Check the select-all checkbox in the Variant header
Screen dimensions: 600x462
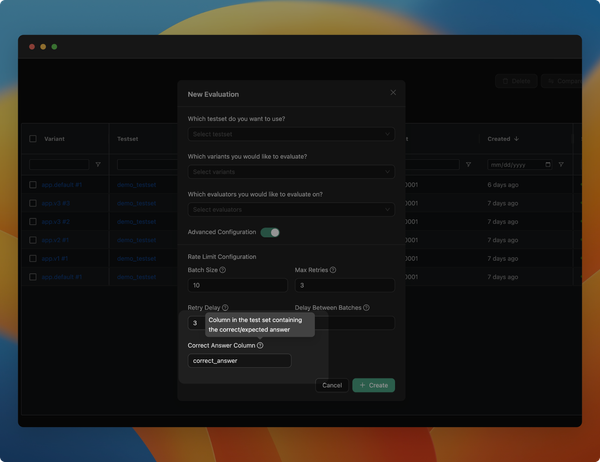[33, 139]
